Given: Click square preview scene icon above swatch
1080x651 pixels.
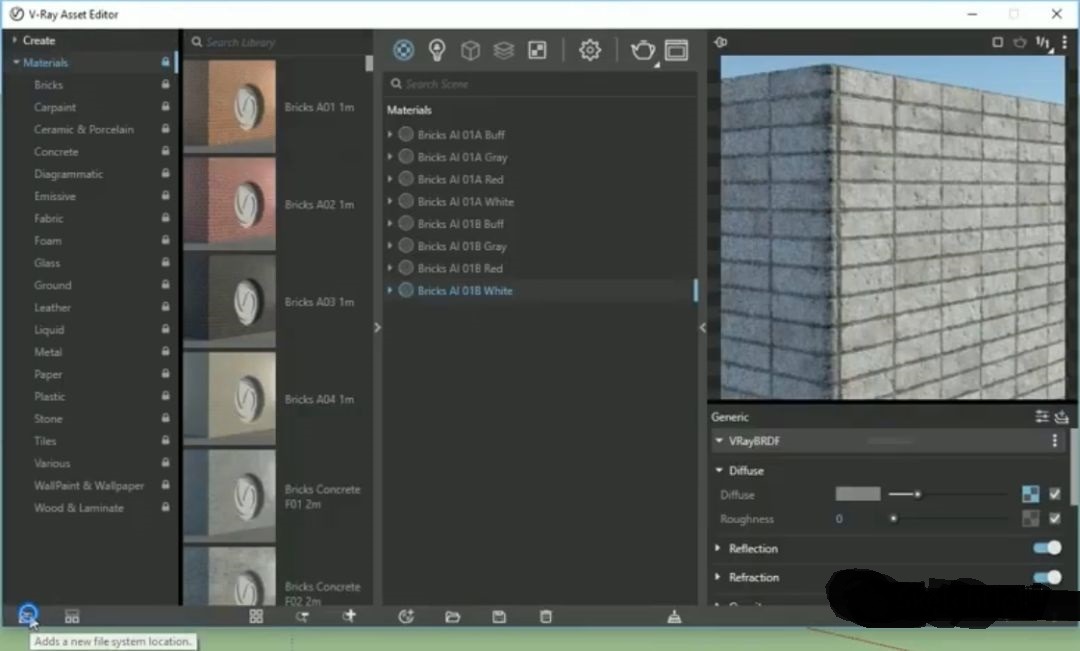Looking at the screenshot, I should pyautogui.click(x=997, y=42).
